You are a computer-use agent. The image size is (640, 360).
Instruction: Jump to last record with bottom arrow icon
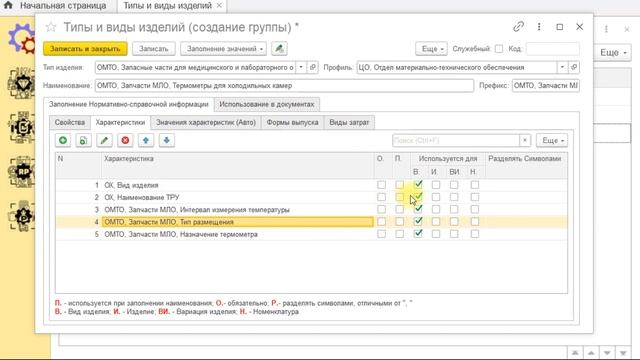click(x=623, y=353)
